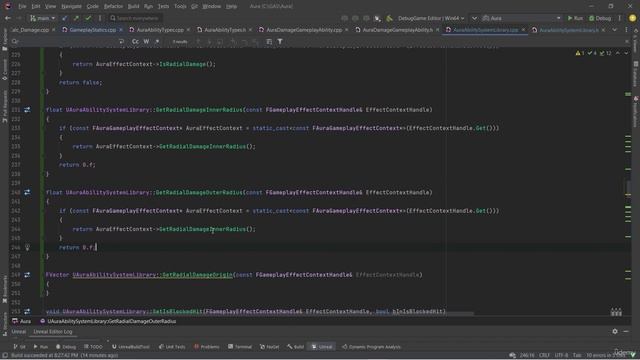Click the Build hammer icon in toolbar
This screenshot has width=640, height=360.
(x=389, y=18)
